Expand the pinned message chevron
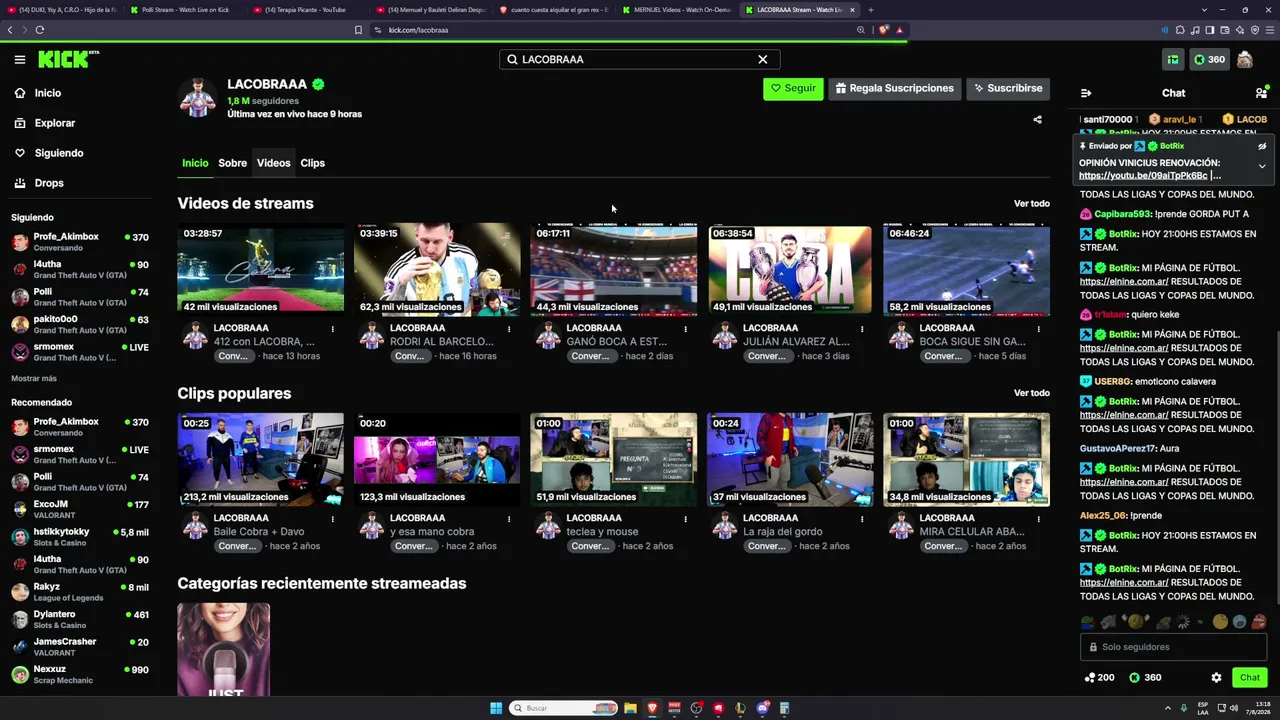 click(1262, 166)
